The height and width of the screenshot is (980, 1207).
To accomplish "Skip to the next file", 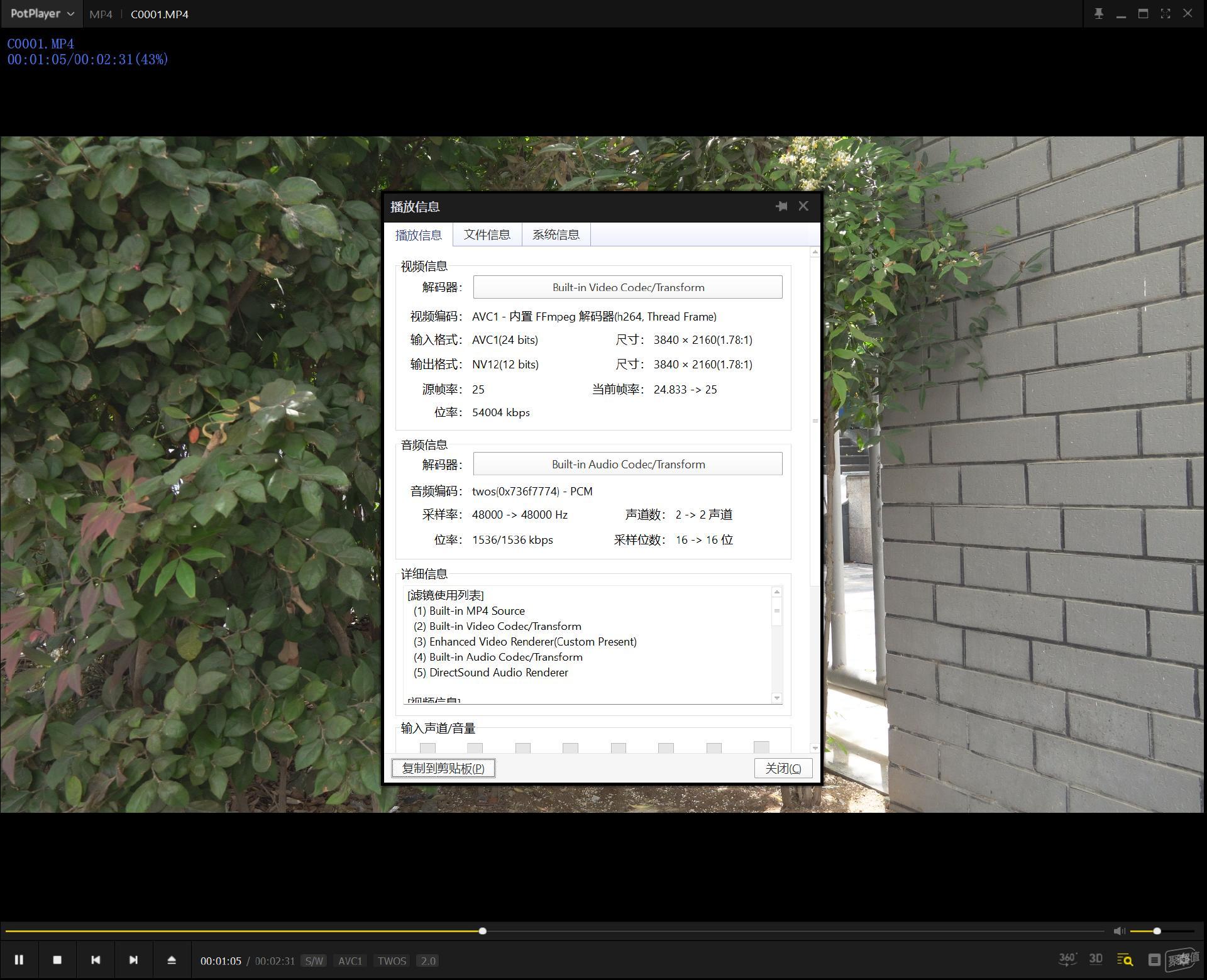I will (x=133, y=960).
